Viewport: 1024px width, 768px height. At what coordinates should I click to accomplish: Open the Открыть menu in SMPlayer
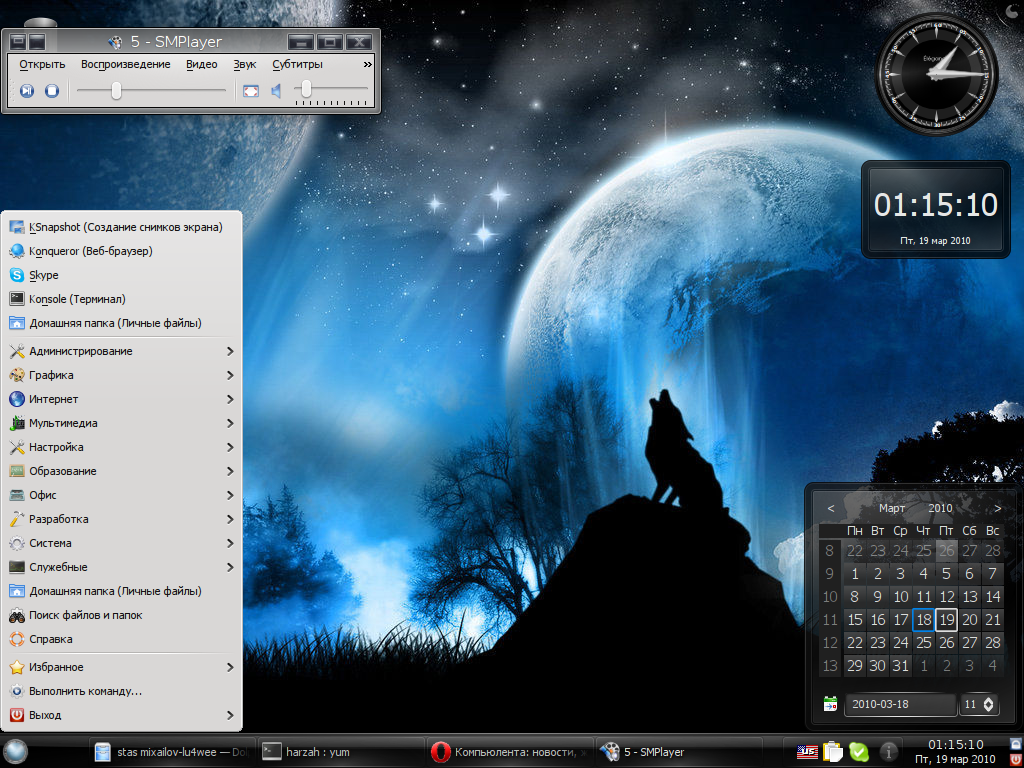pos(42,64)
